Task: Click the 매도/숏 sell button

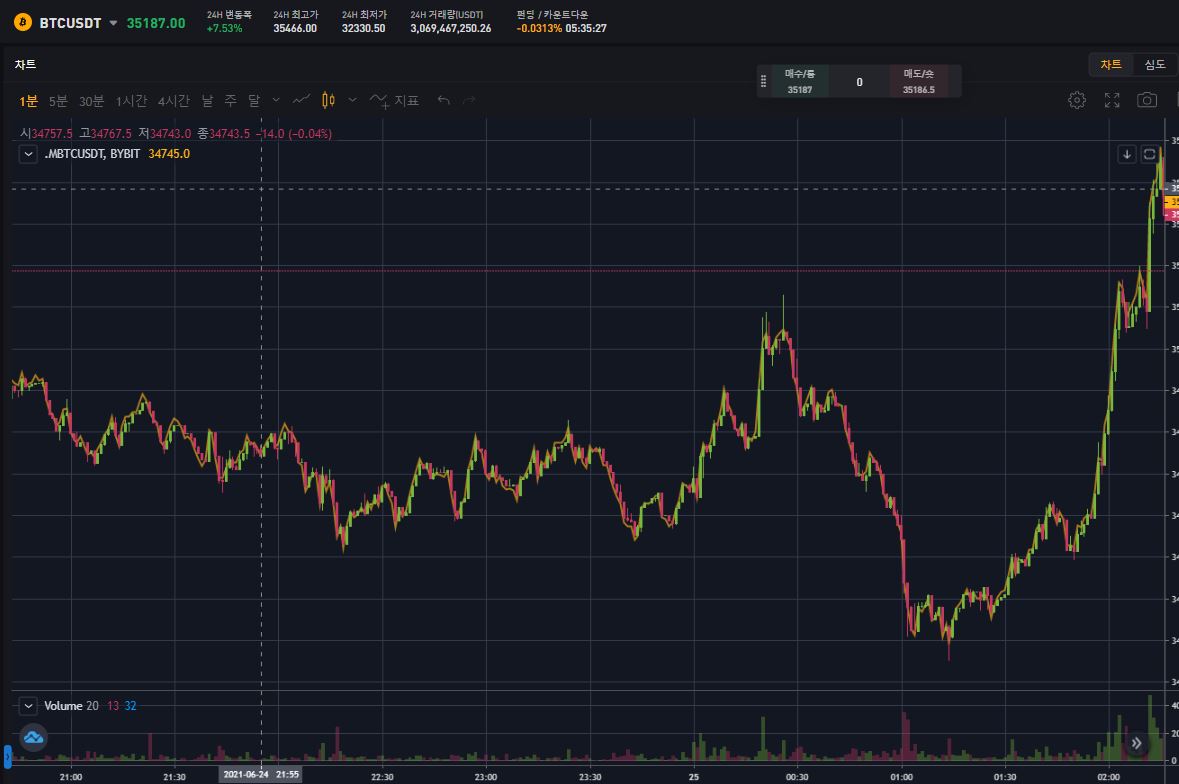Action: (x=918, y=82)
